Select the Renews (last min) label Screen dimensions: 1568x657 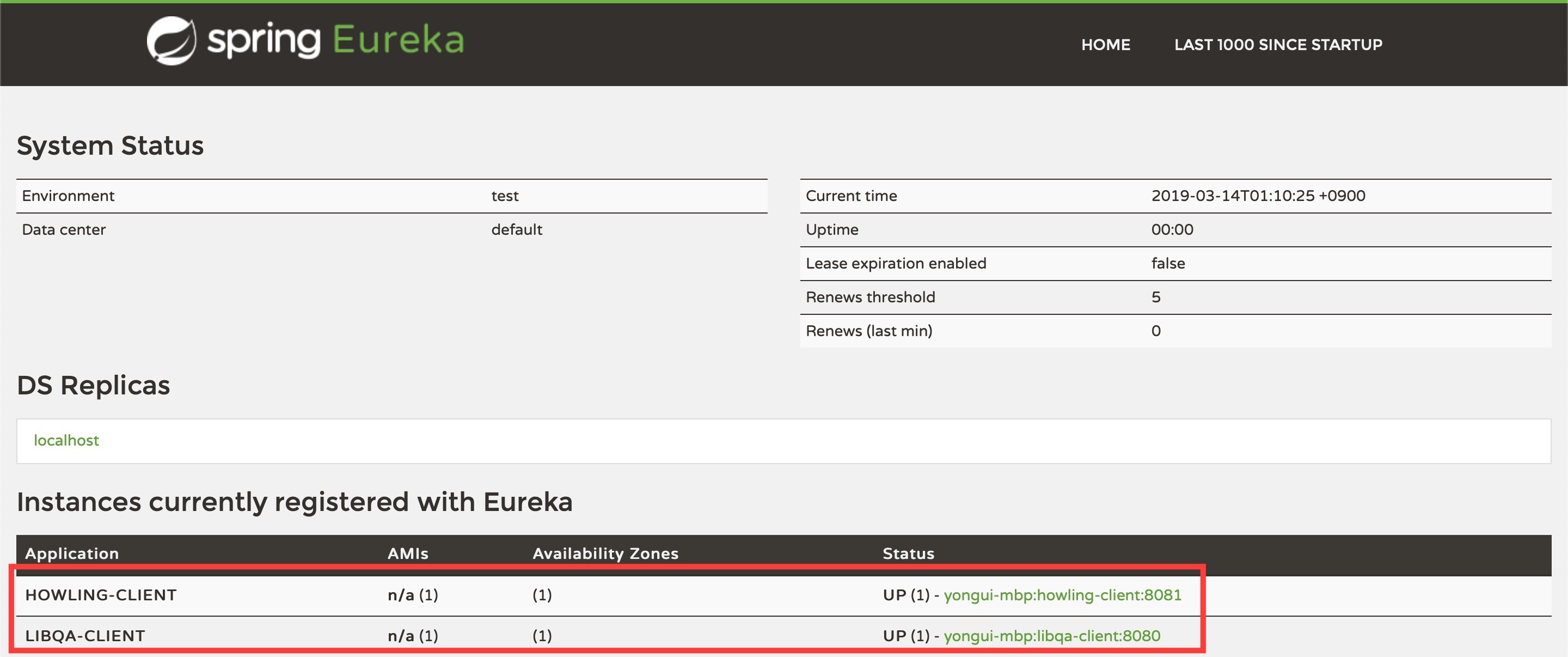(x=868, y=331)
